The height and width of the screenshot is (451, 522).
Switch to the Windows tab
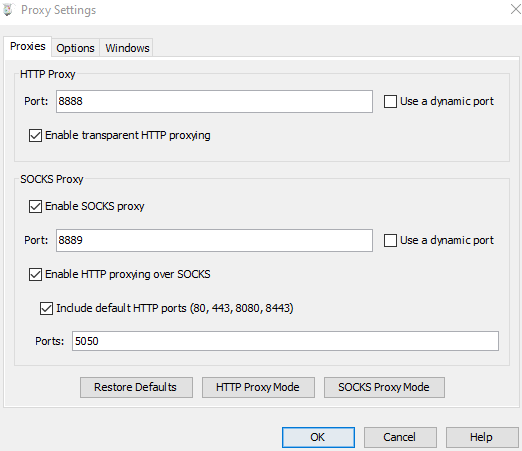point(127,48)
